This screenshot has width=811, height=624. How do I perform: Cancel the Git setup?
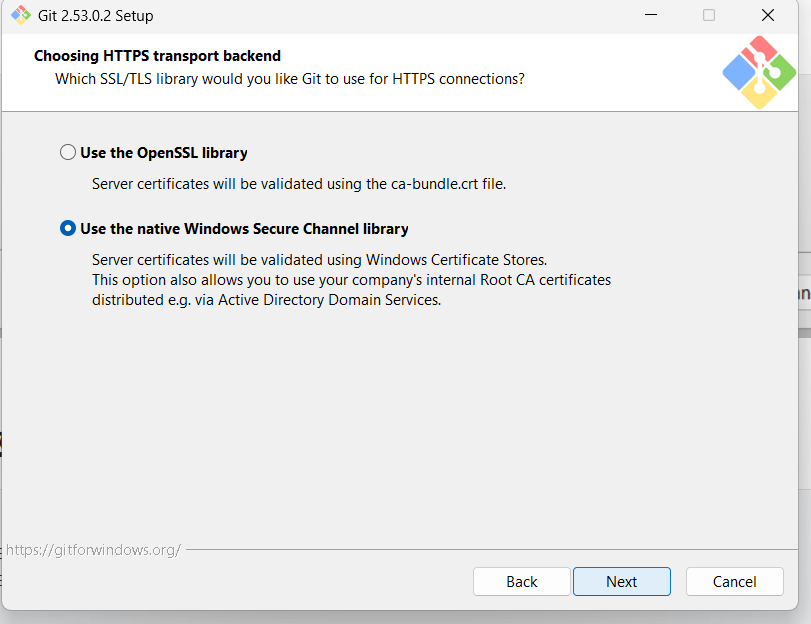tap(734, 582)
